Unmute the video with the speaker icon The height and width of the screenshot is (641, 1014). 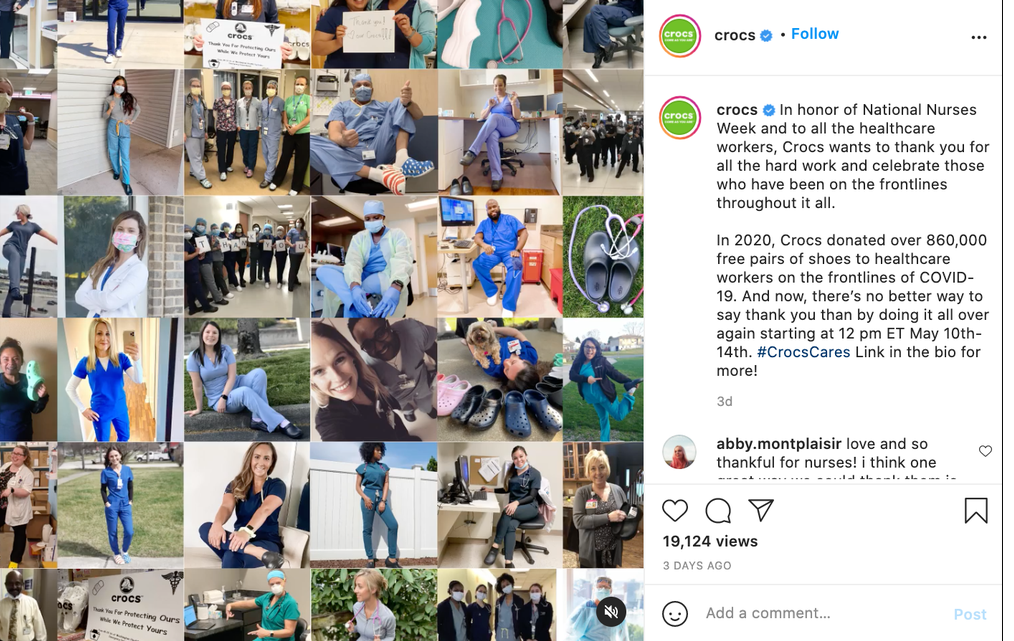click(x=611, y=611)
